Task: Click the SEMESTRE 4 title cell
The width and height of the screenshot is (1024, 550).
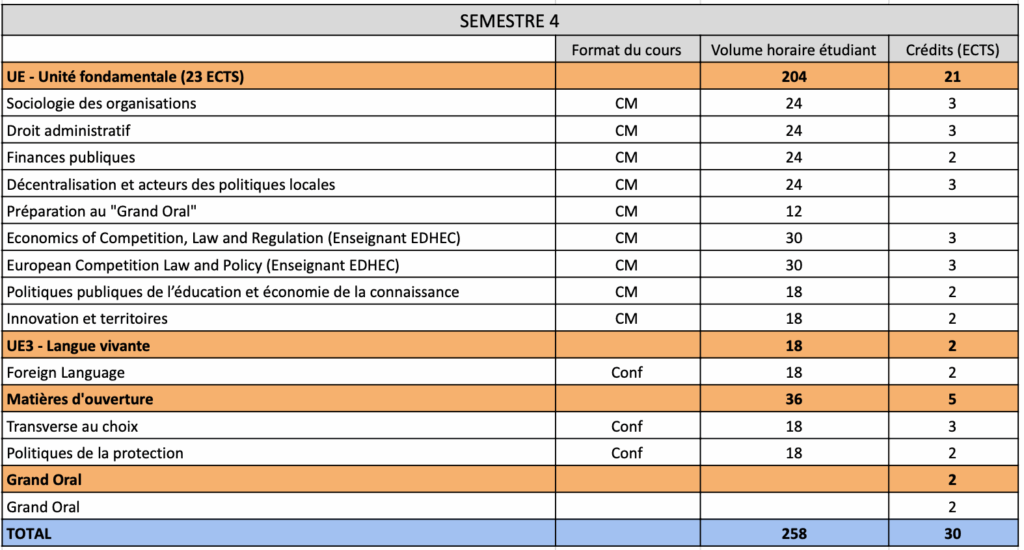Action: point(510,20)
